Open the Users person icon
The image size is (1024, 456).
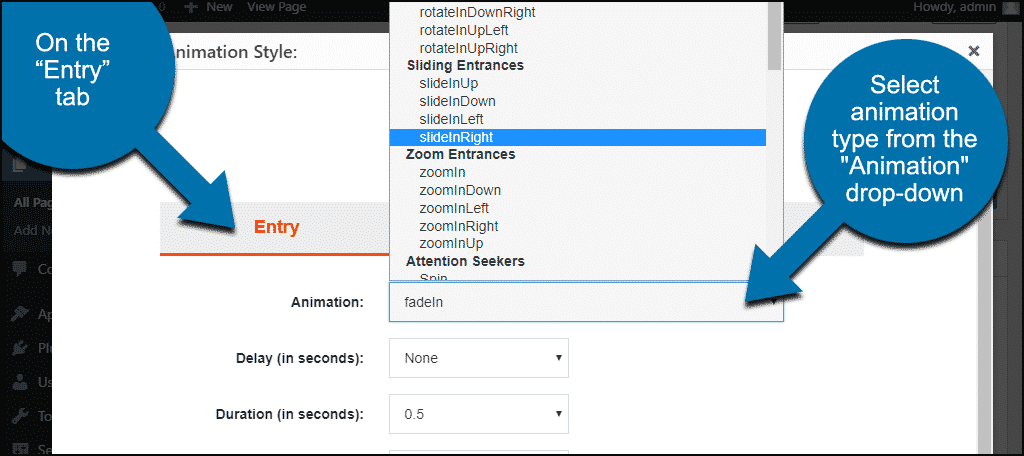click(20, 382)
